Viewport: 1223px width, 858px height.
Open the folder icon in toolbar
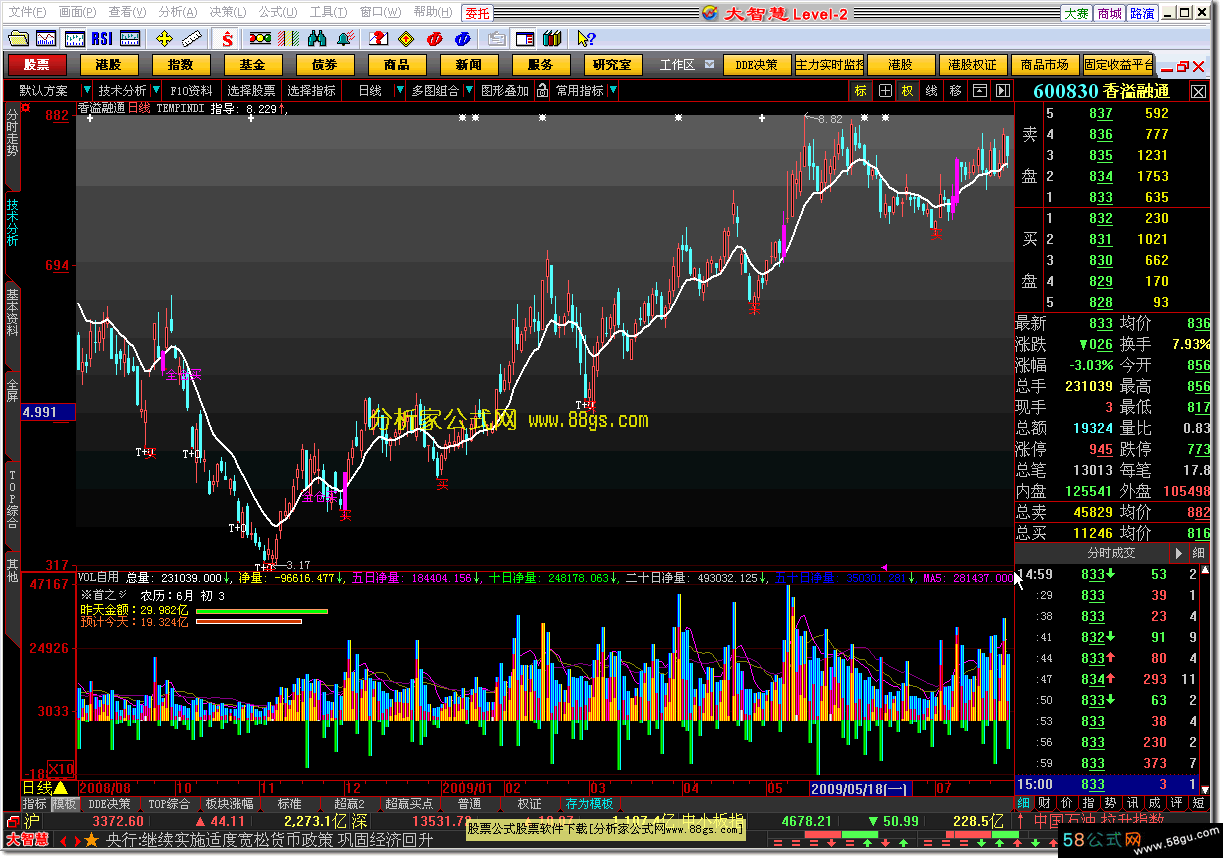pos(19,39)
